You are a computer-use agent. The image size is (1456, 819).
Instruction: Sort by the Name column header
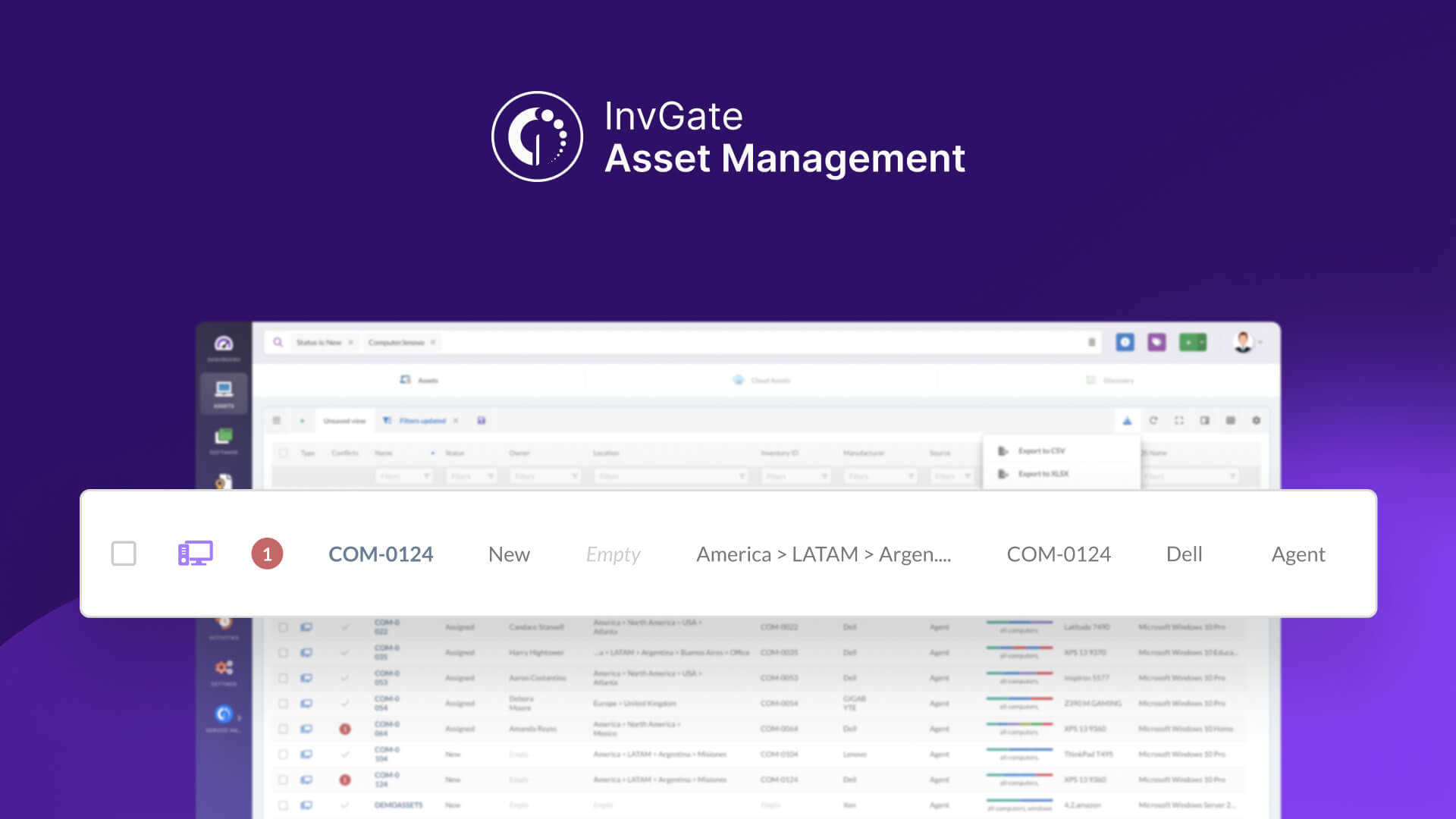pos(384,453)
